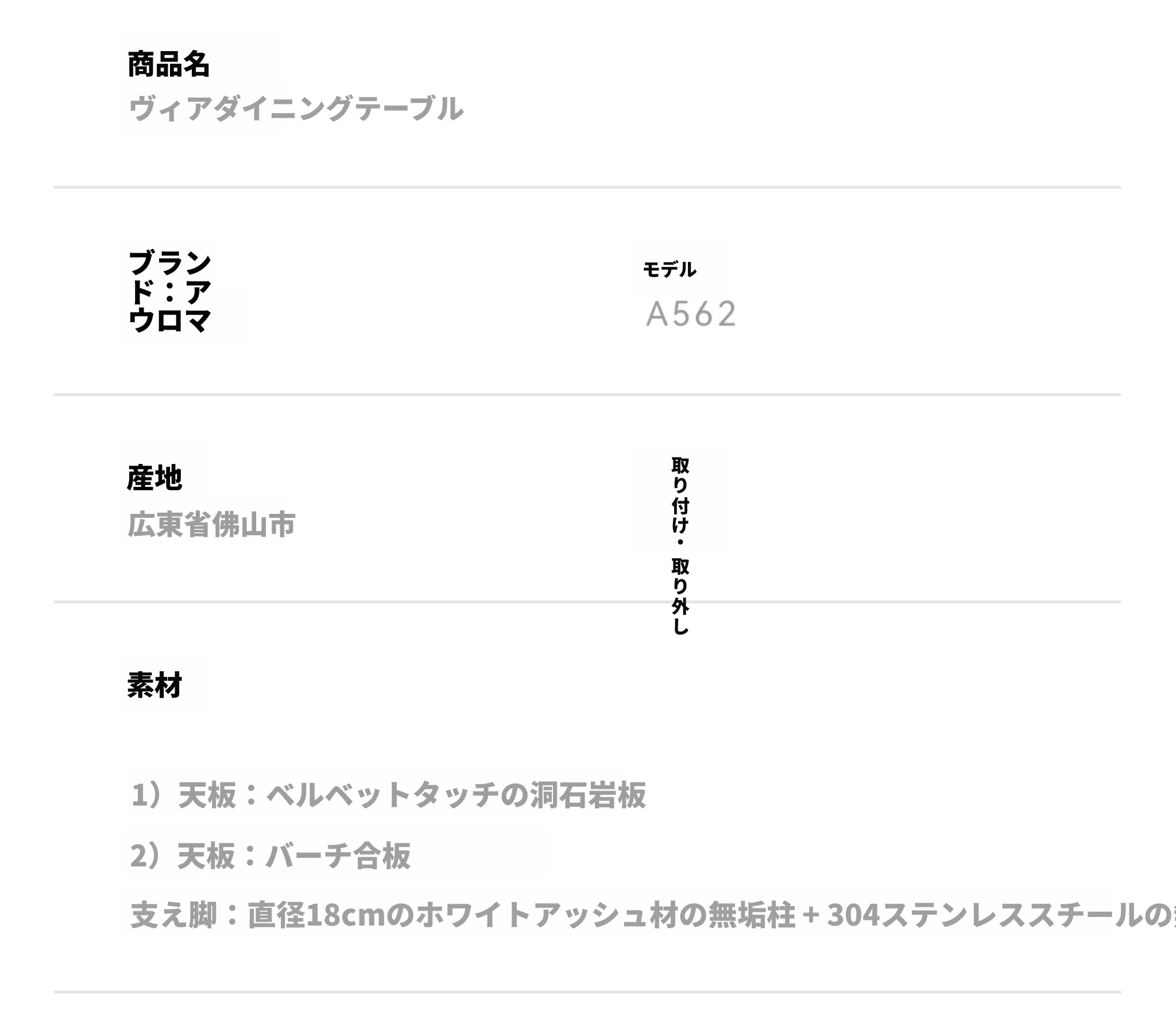The width and height of the screenshot is (1176, 1018).
Task: Select the ヴィアダイニングテーブル product name text
Action: pyautogui.click(x=295, y=108)
